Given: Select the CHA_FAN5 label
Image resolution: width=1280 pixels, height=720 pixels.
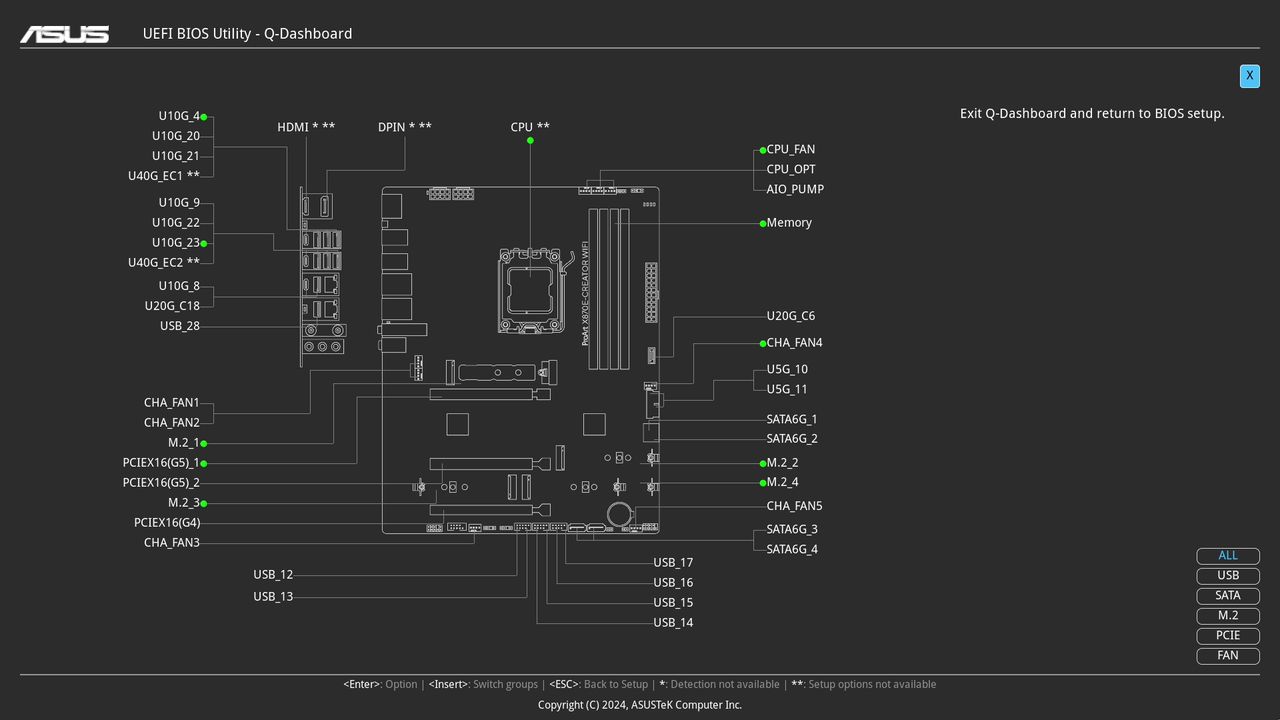Looking at the screenshot, I should (795, 506).
